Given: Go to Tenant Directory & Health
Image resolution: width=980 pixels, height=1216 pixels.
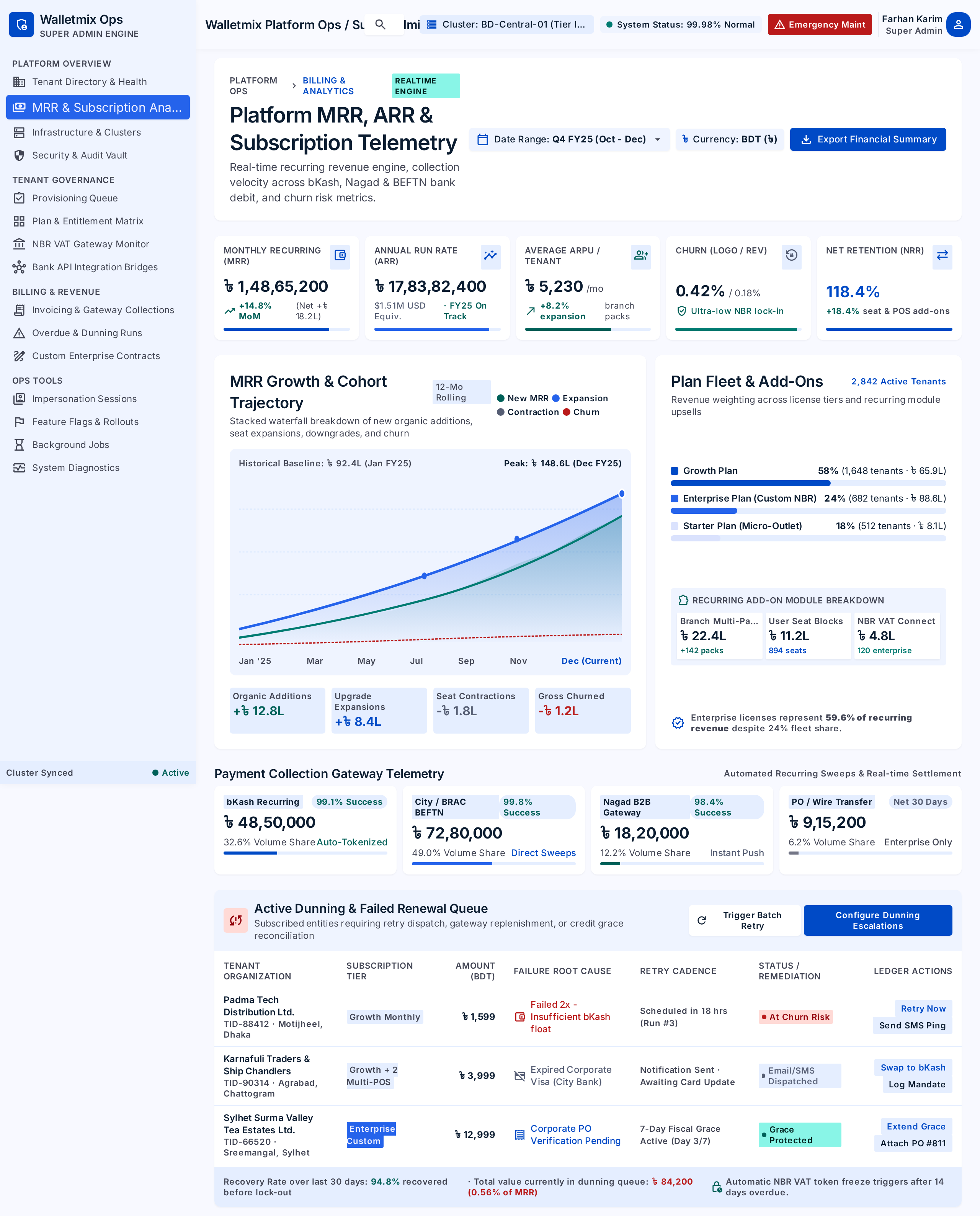Looking at the screenshot, I should (98, 82).
